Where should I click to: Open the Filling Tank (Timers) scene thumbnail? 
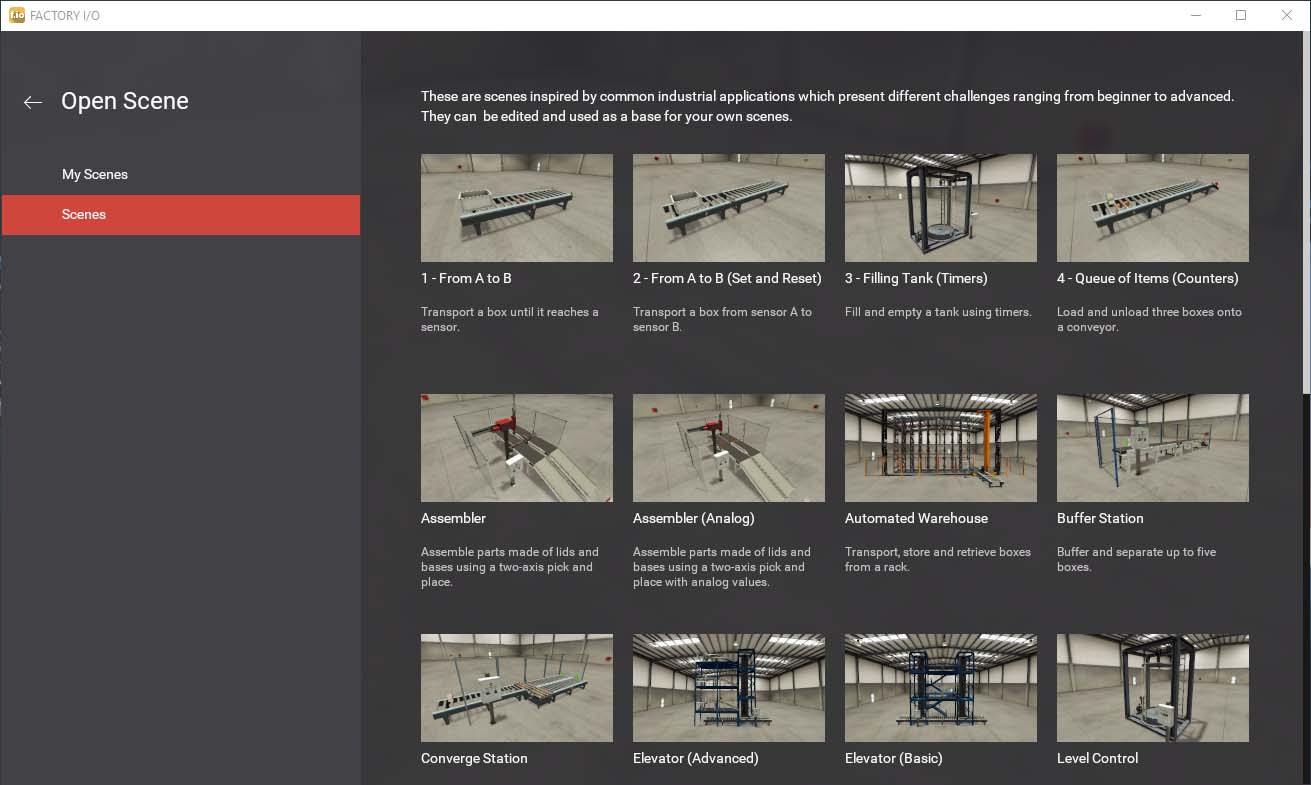(x=941, y=208)
